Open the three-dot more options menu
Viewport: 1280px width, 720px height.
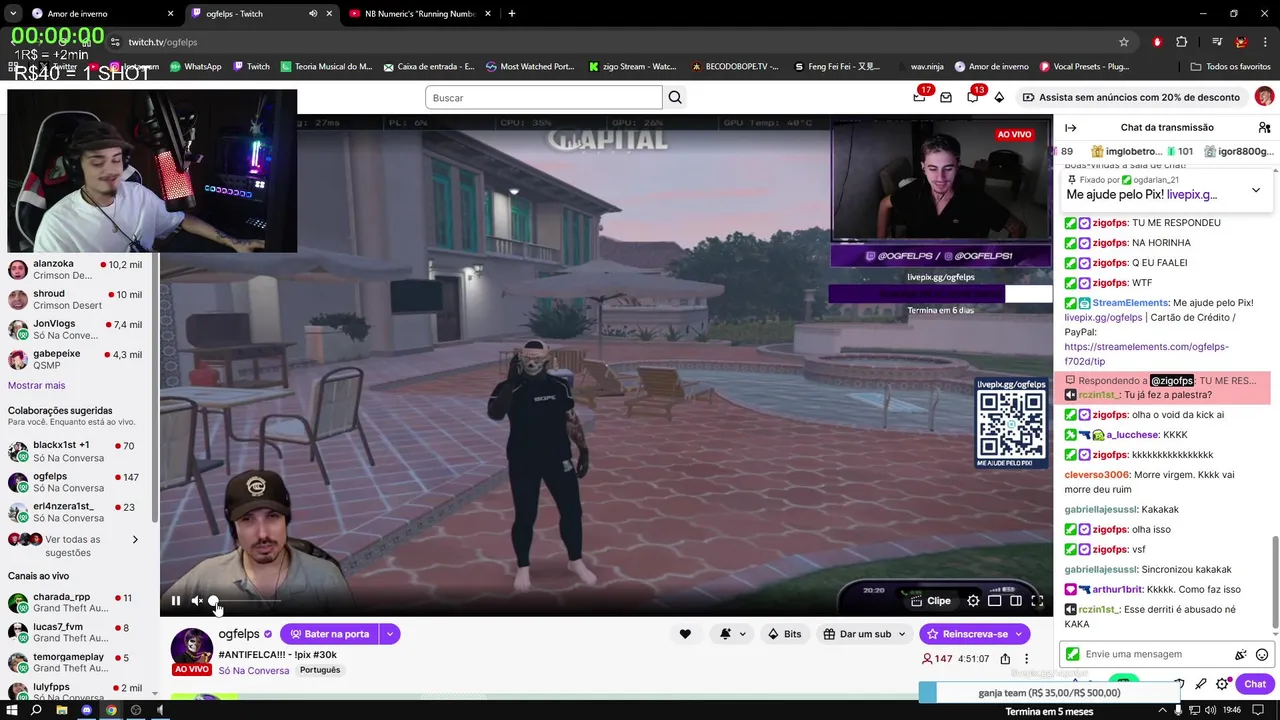[x=1026, y=659]
